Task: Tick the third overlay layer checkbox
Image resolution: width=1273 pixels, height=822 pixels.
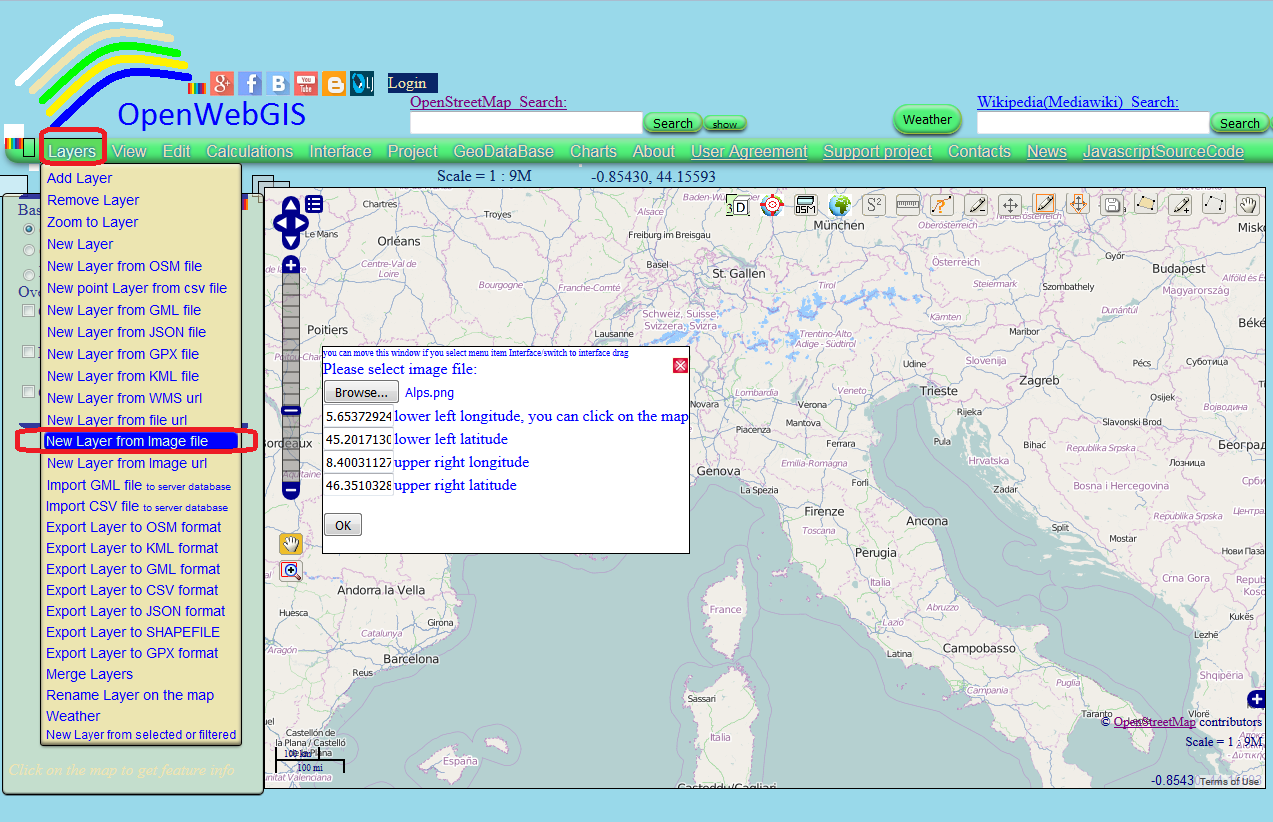Action: 29,392
